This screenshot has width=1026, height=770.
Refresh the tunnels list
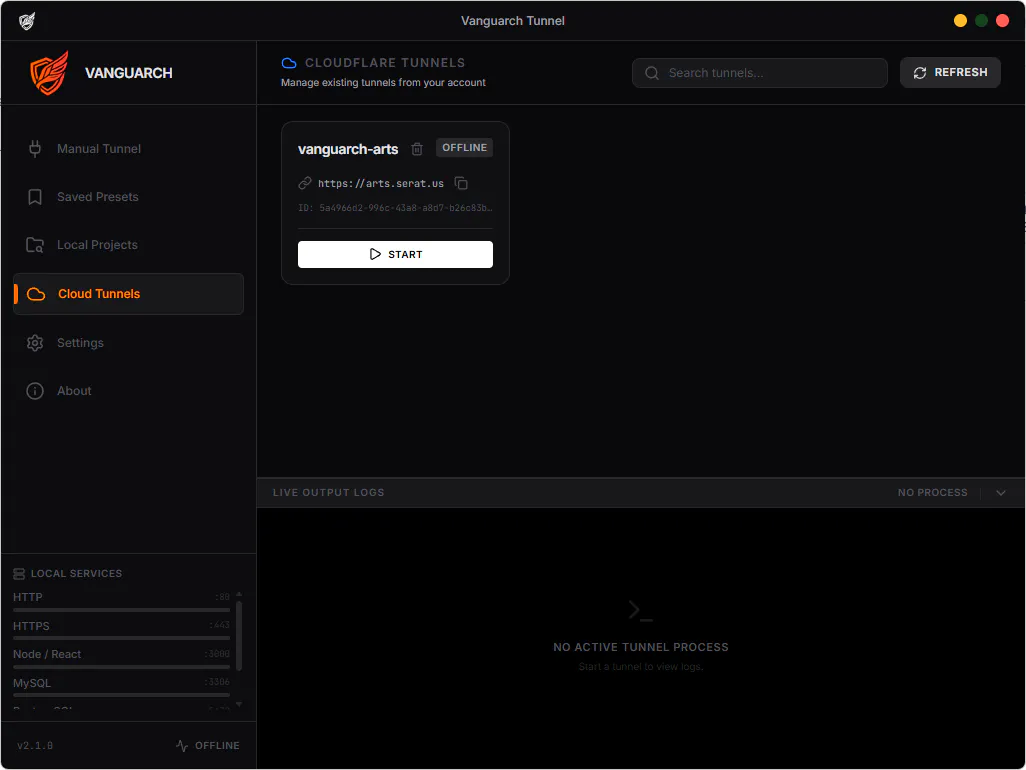pyautogui.click(x=950, y=73)
